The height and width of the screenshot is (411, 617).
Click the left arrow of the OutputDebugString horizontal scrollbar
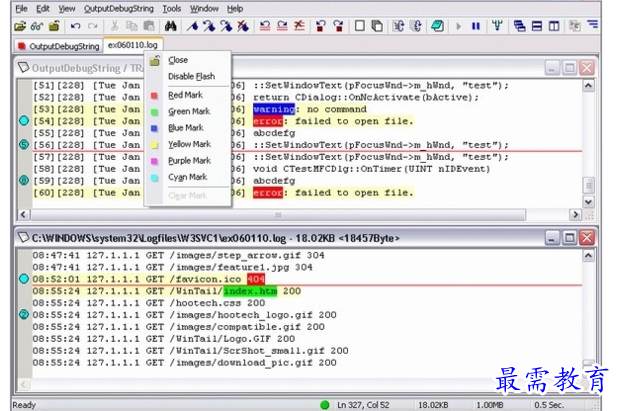click(23, 215)
